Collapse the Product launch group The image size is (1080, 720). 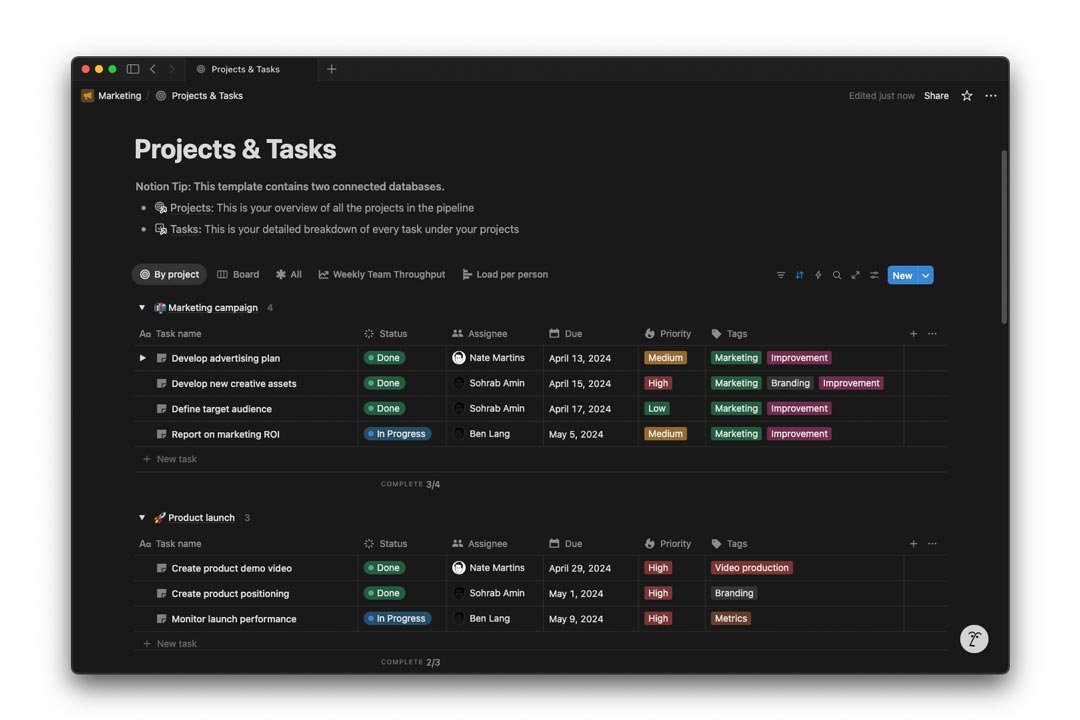pyautogui.click(x=141, y=517)
